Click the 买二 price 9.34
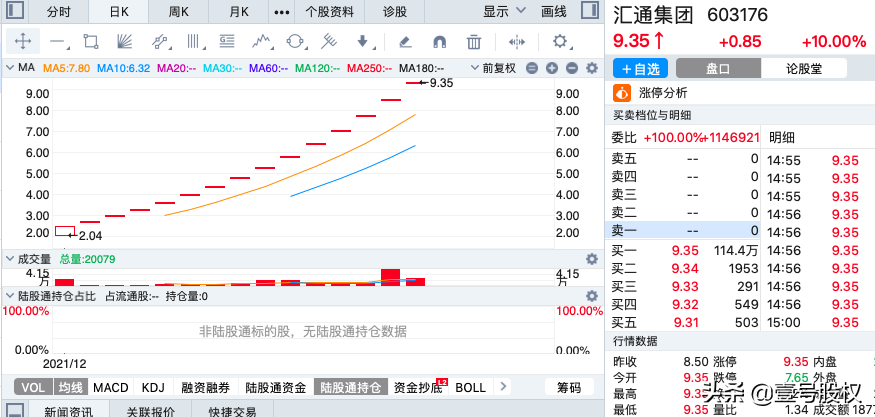Image resolution: width=875 pixels, height=417 pixels. 685,269
